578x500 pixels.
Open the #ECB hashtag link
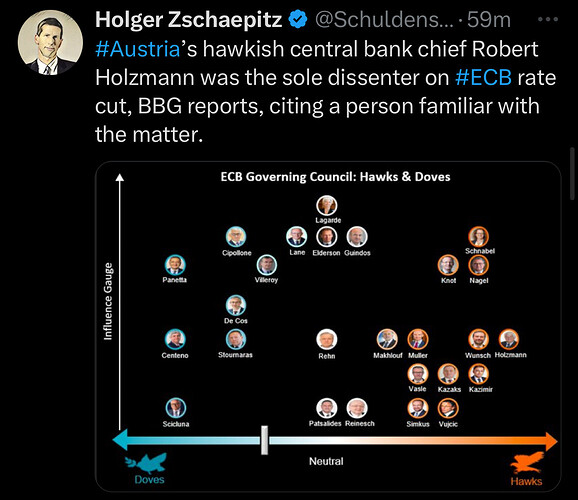483,77
